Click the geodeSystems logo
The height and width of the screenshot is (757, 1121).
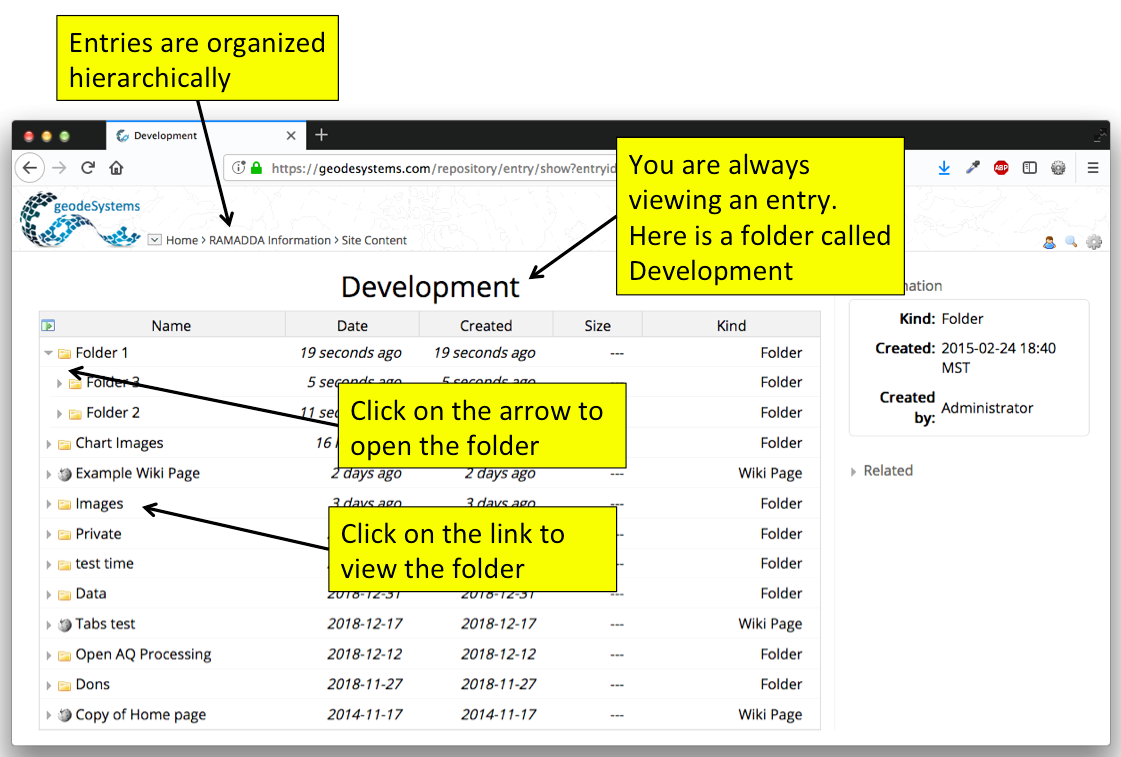point(80,219)
